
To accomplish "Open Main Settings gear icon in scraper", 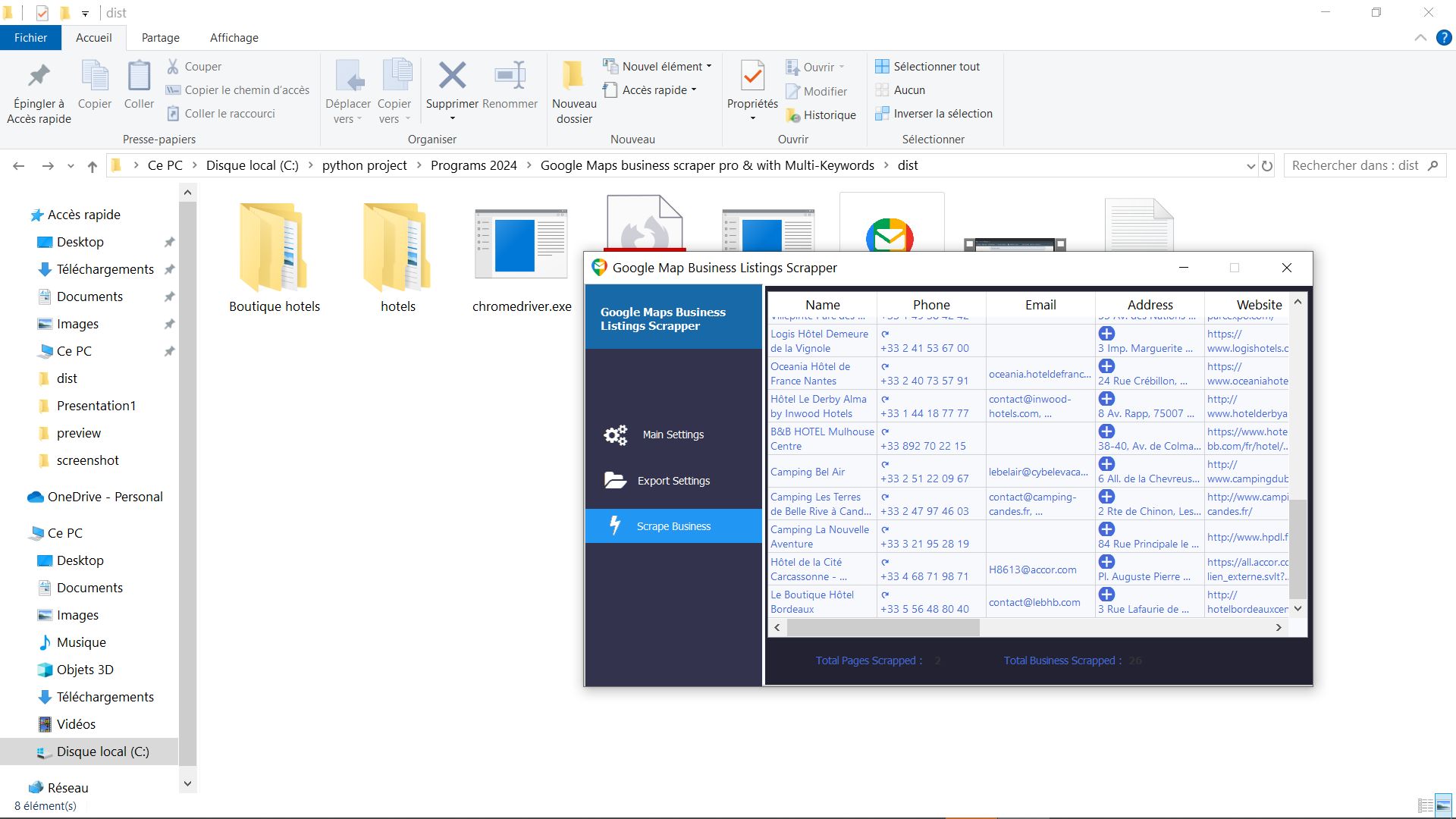I will pos(615,435).
